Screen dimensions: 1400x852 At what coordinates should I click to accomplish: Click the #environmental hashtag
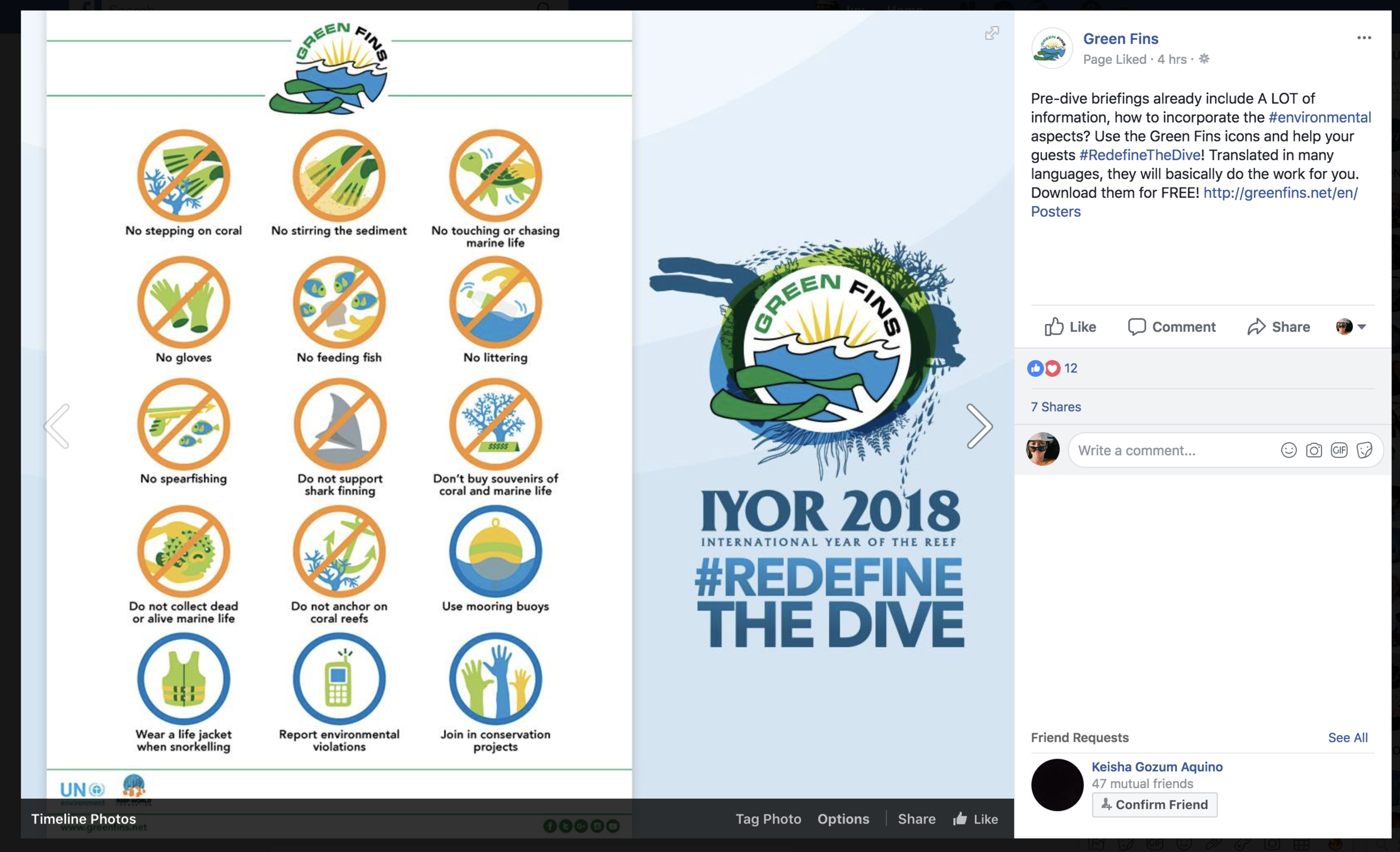click(x=1319, y=117)
